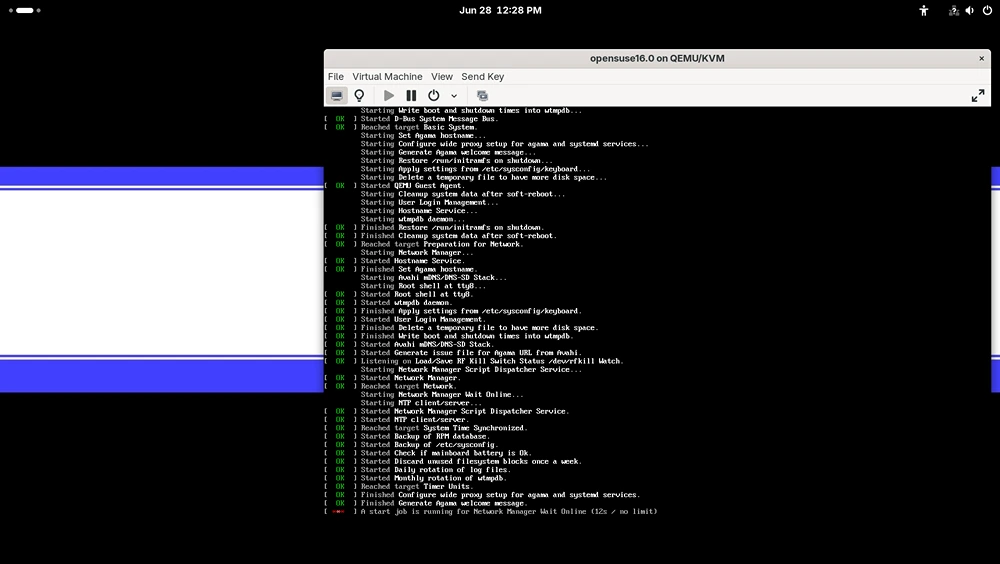1000x564 pixels.
Task: Show the graphical console view
Action: point(337,96)
